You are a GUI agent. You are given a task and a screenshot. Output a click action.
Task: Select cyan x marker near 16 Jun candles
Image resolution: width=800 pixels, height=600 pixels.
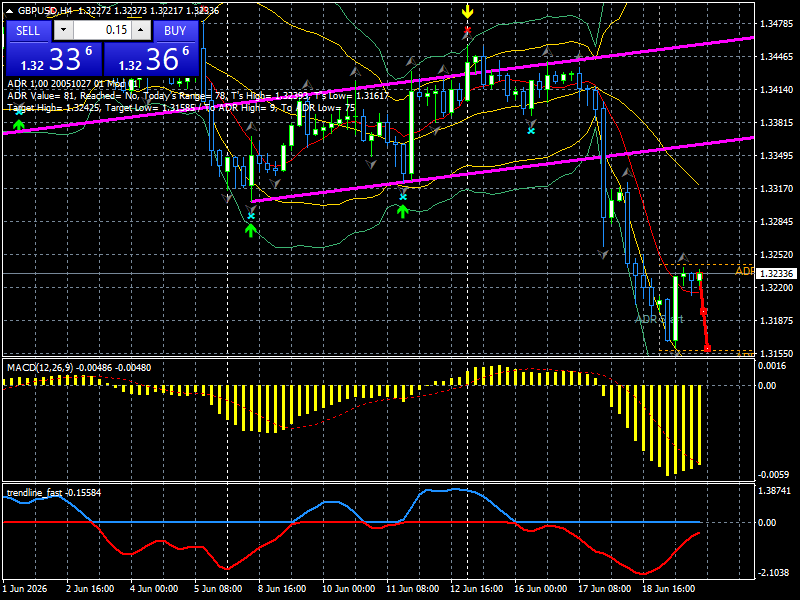click(531, 131)
